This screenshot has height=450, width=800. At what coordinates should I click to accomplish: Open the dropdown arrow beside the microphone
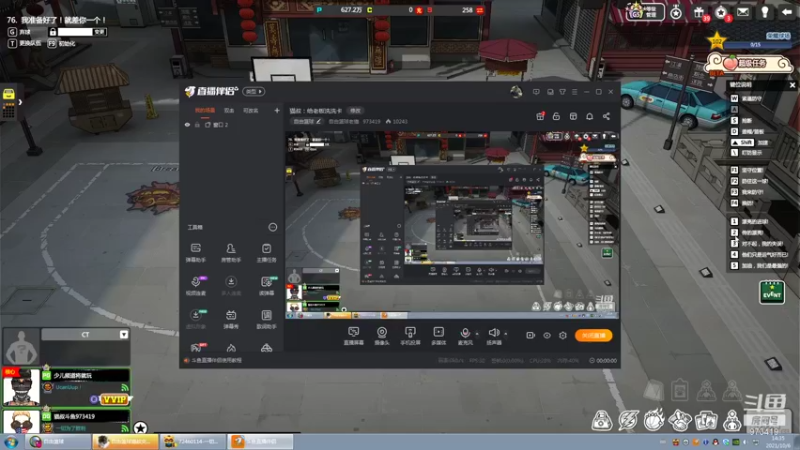(x=477, y=334)
